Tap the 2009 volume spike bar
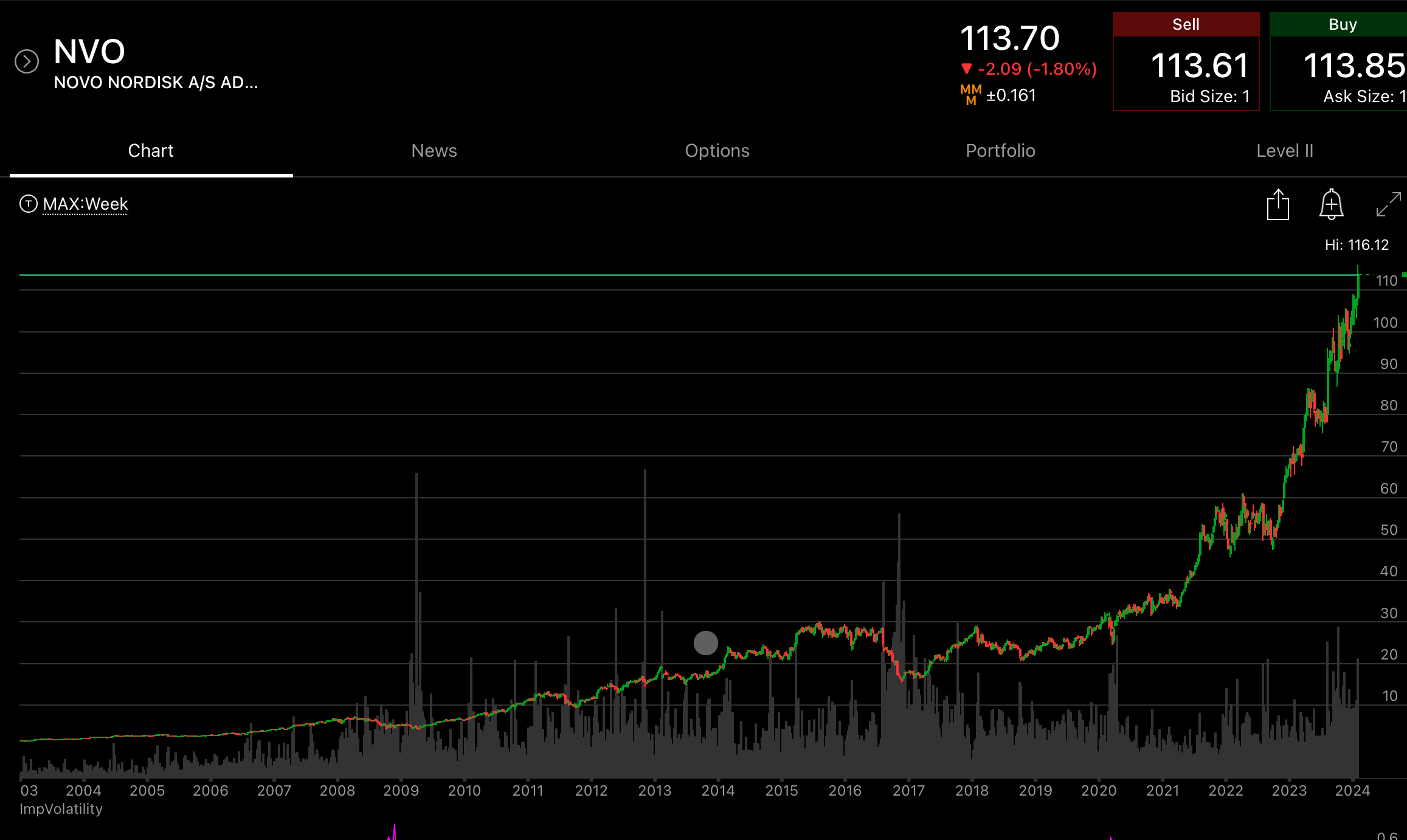This screenshot has width=1407, height=840. (x=417, y=626)
